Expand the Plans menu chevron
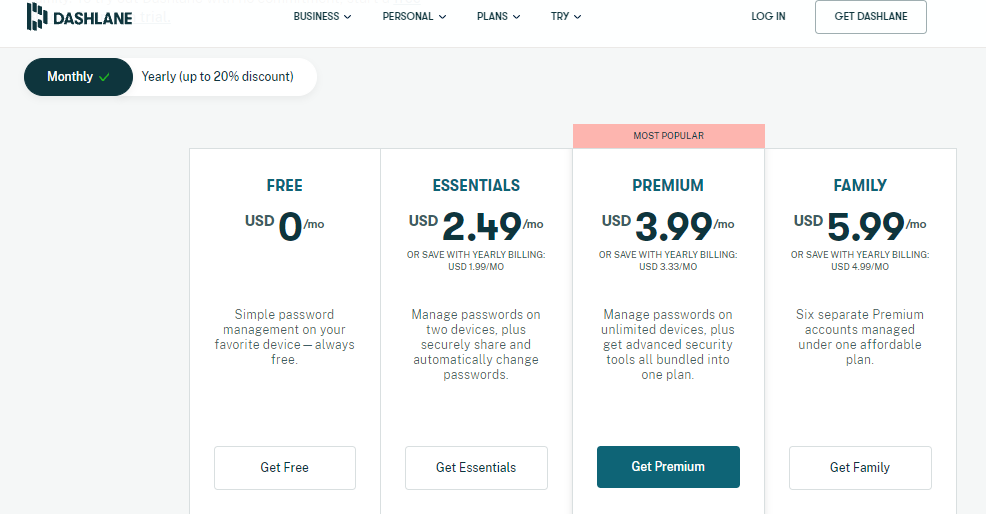The image size is (986, 514). 516,17
